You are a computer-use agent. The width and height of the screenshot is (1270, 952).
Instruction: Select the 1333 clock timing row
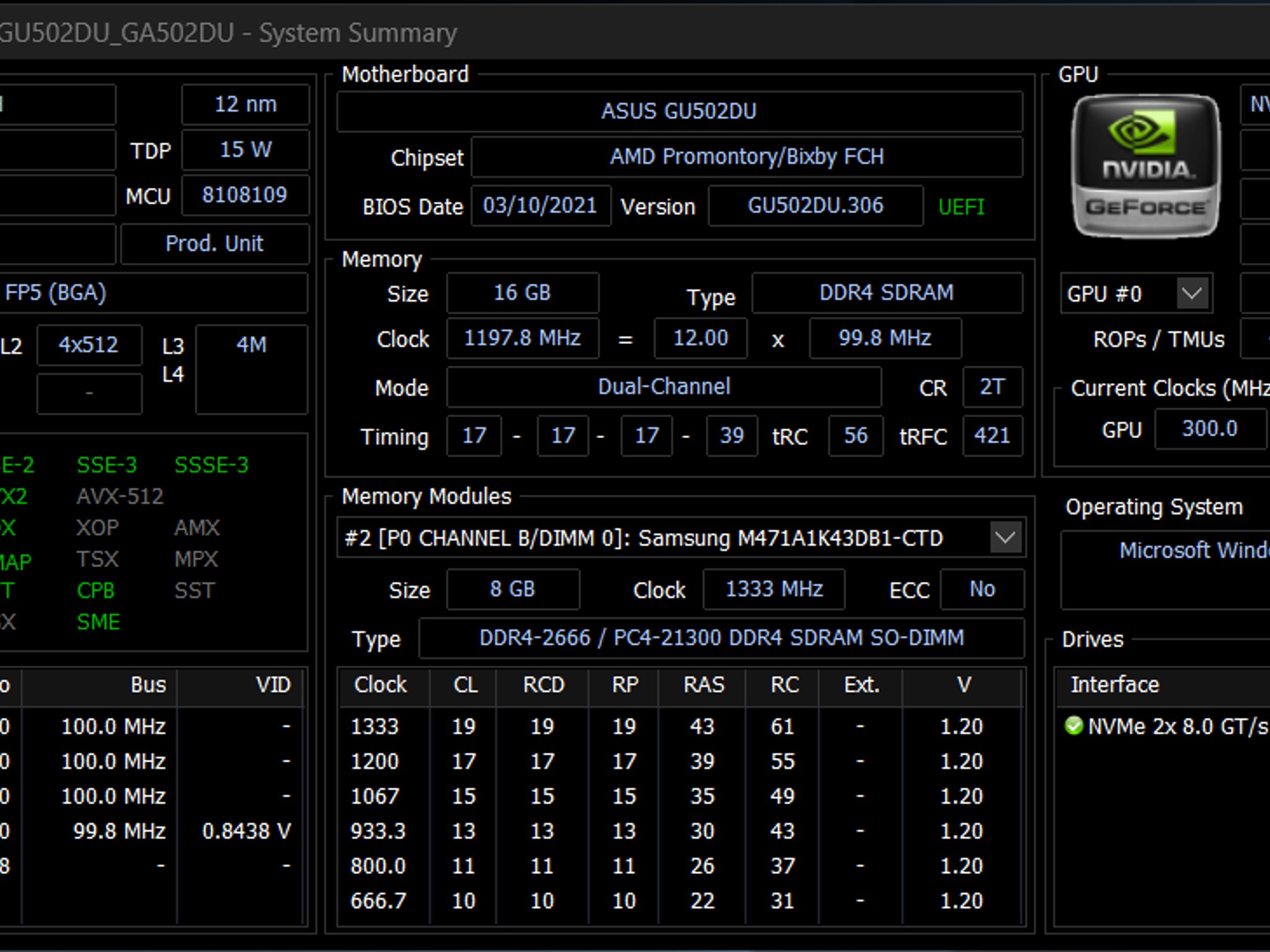point(681,726)
